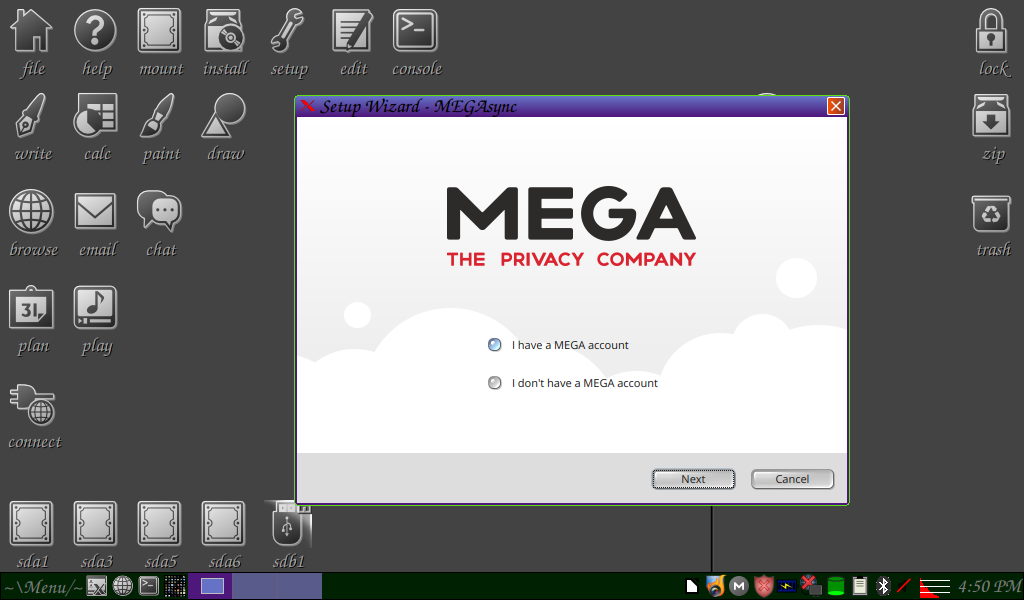Viewport: 1024px width, 600px height.
Task: Open the email desktop icon
Action: tap(96, 224)
